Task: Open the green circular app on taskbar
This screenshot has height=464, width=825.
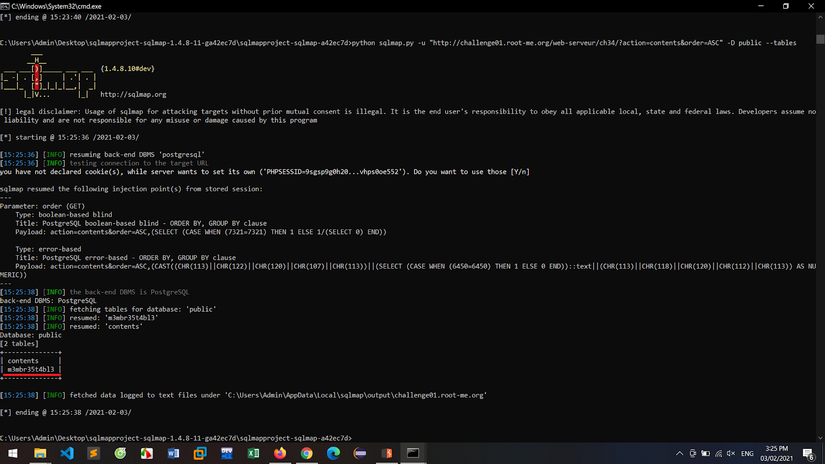Action: coord(120,453)
